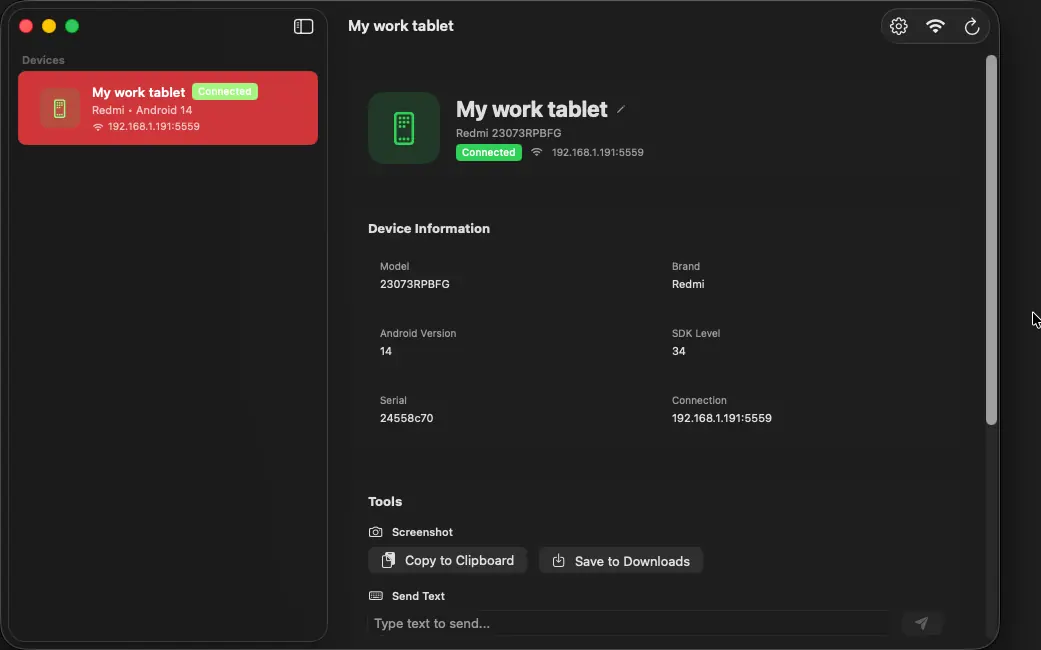Image resolution: width=1041 pixels, height=650 pixels.
Task: Click the Tools heading
Action: click(x=385, y=501)
